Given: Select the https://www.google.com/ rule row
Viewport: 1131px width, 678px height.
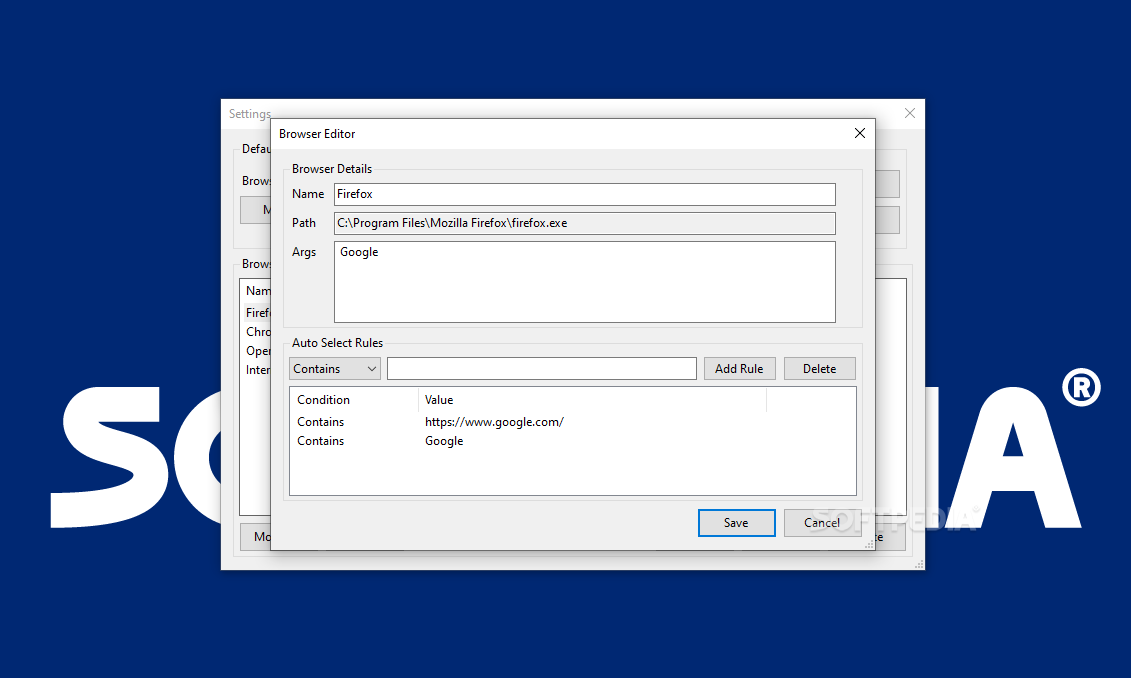Looking at the screenshot, I should (573, 422).
